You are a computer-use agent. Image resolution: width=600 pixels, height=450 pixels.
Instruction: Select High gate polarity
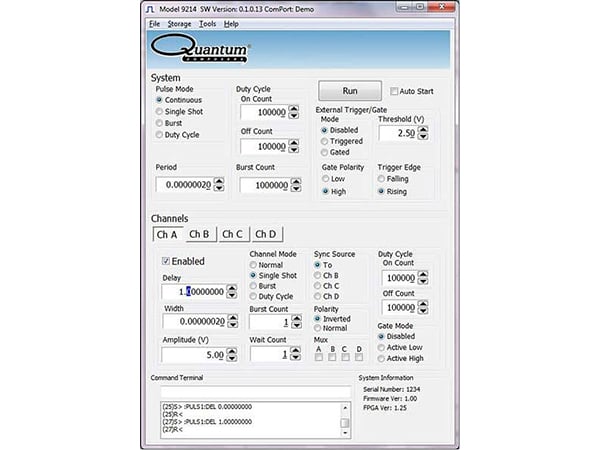point(325,191)
